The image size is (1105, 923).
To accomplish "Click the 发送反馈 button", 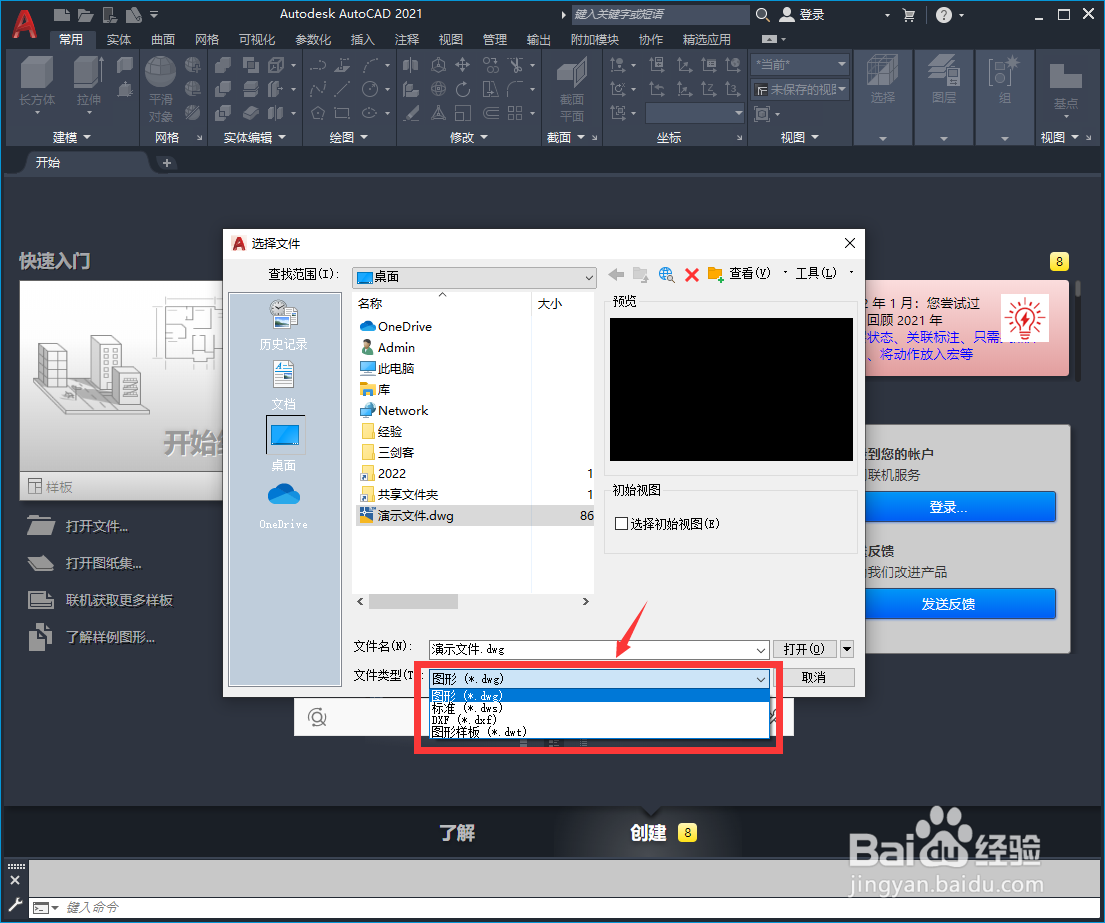I will [960, 604].
